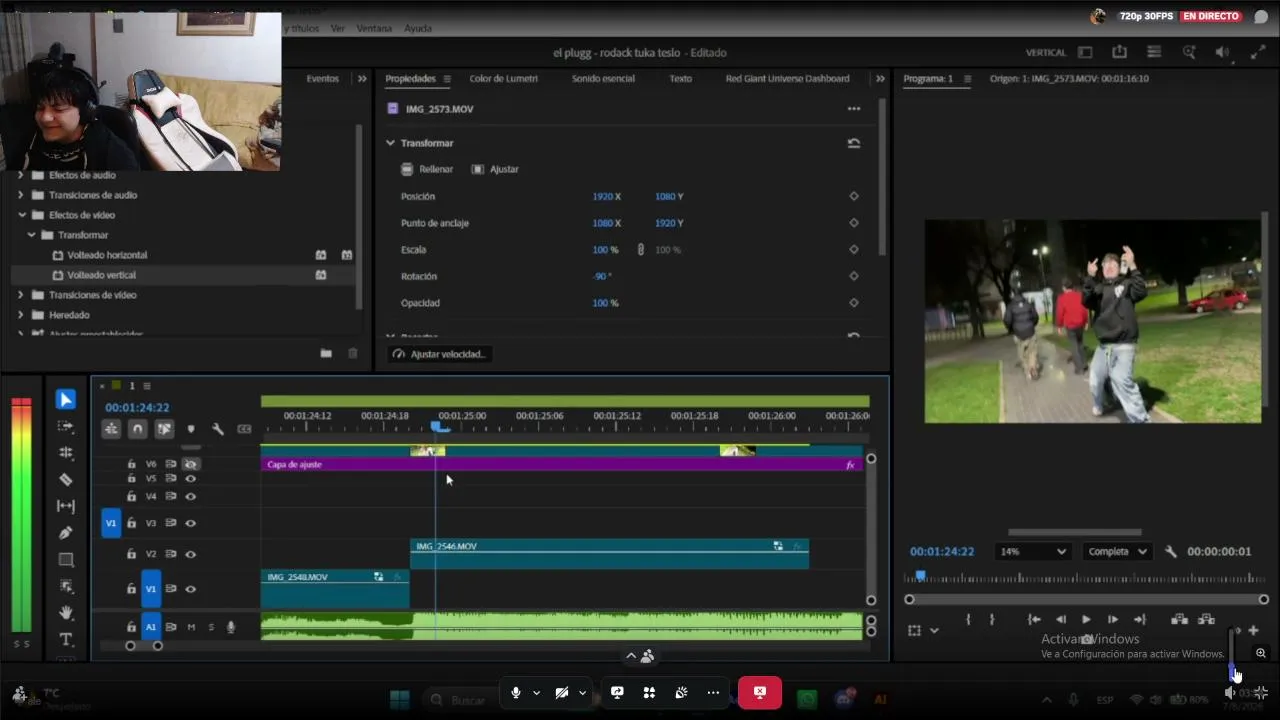Expand the Transiciones de vídeo folder
Screen dimensions: 1280x720
tap(21, 295)
